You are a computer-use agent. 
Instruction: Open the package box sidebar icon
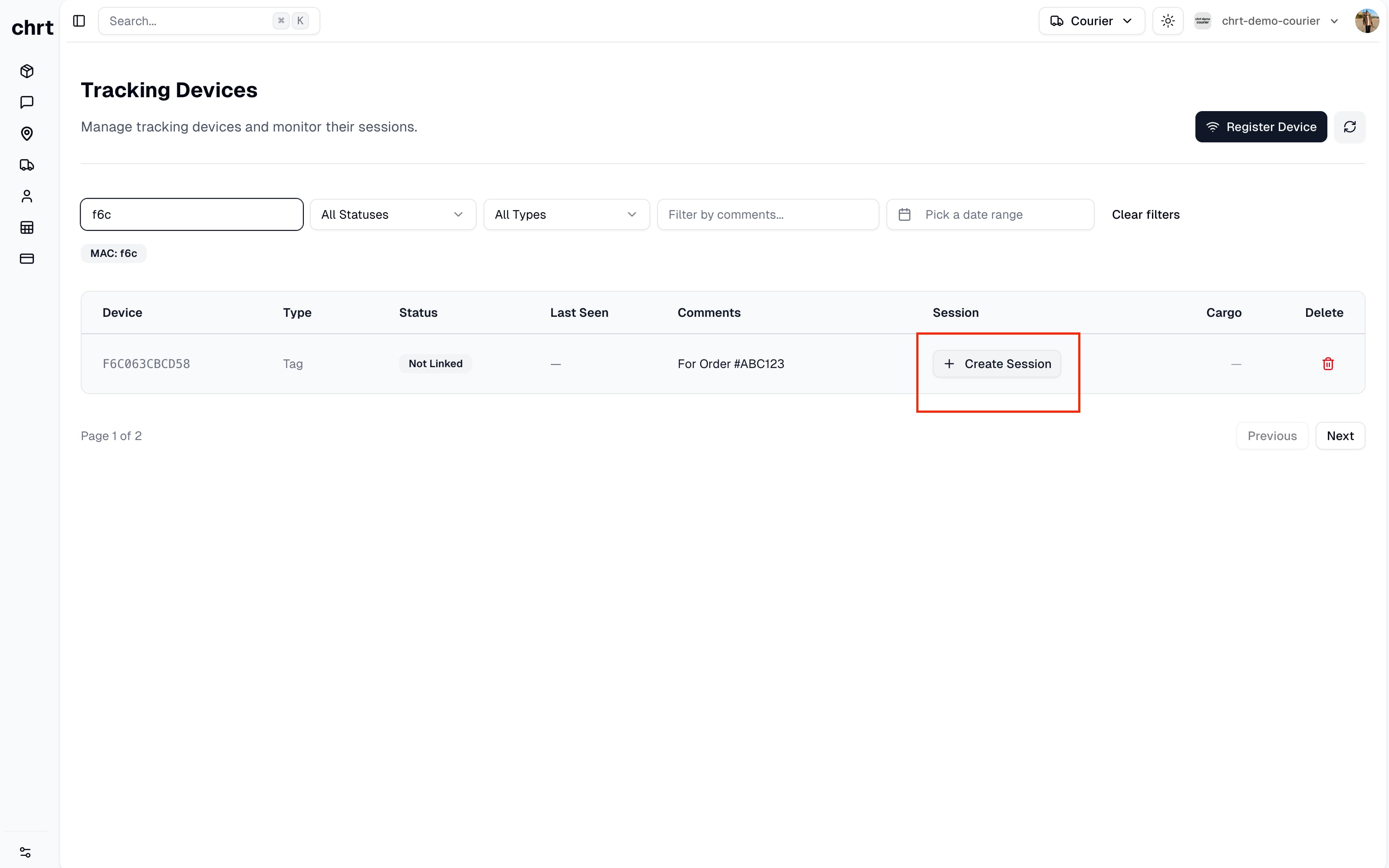pos(26,71)
